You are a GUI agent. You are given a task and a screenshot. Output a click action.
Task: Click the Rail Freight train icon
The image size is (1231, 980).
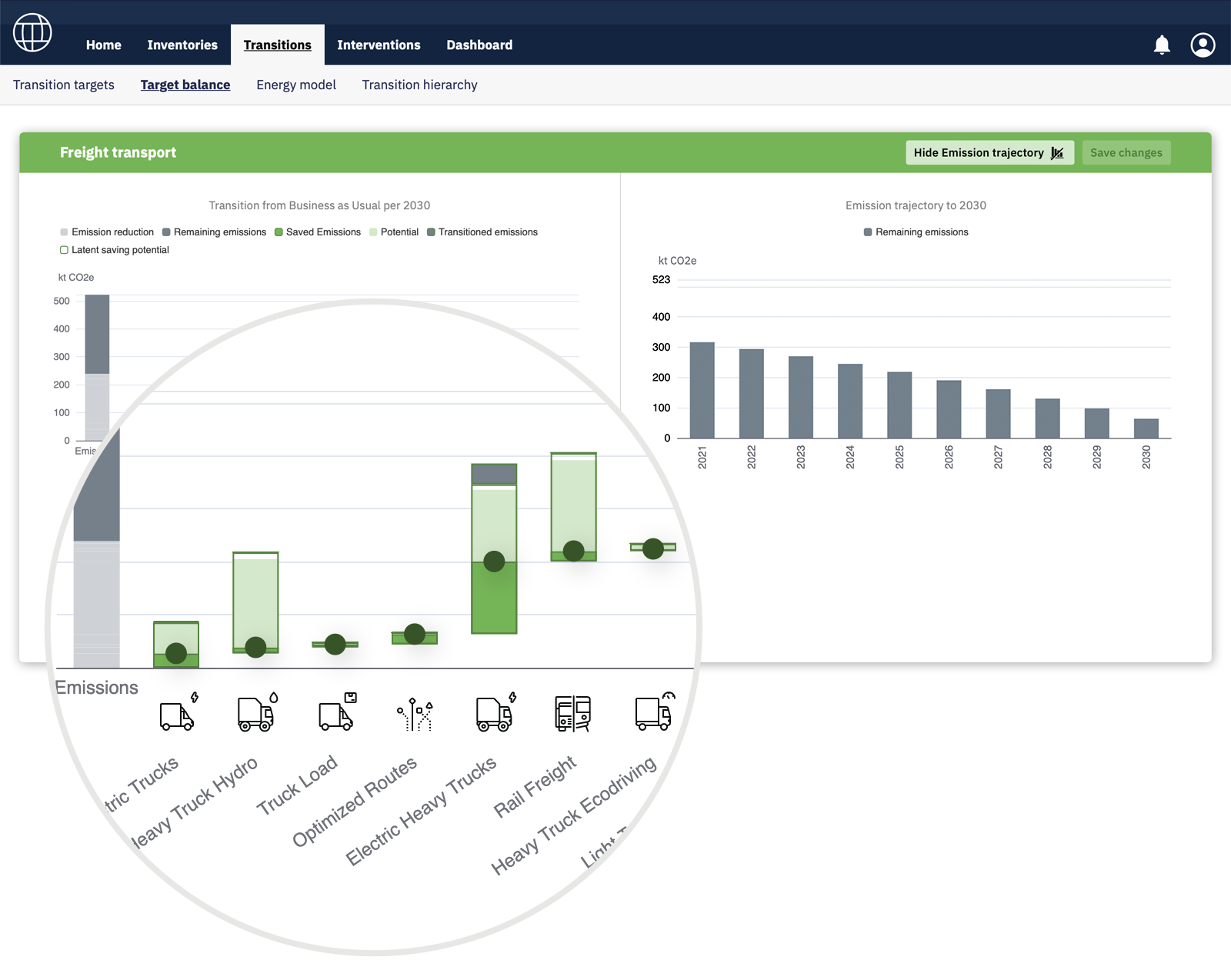(573, 713)
